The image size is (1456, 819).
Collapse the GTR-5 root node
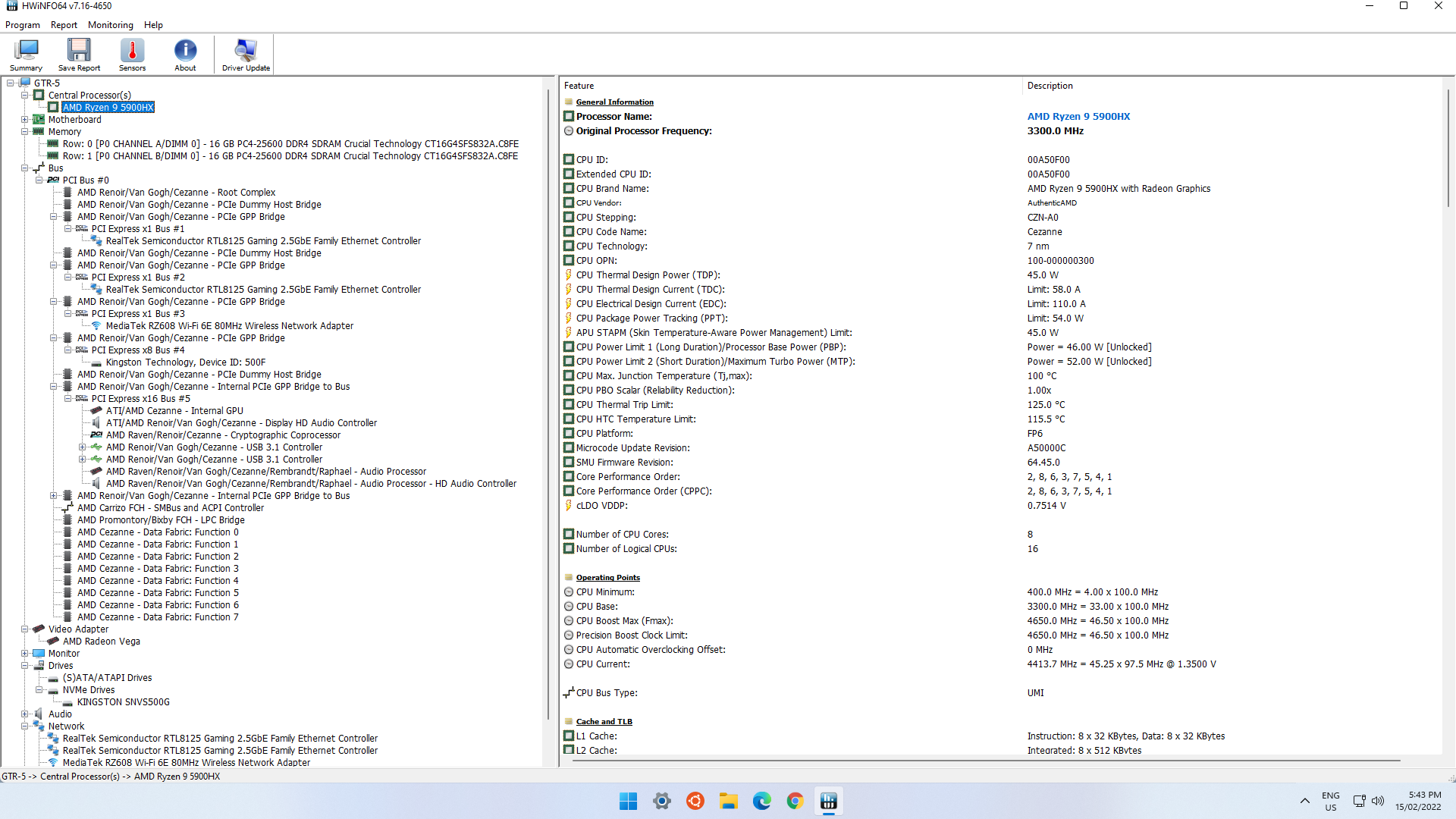[x=11, y=83]
